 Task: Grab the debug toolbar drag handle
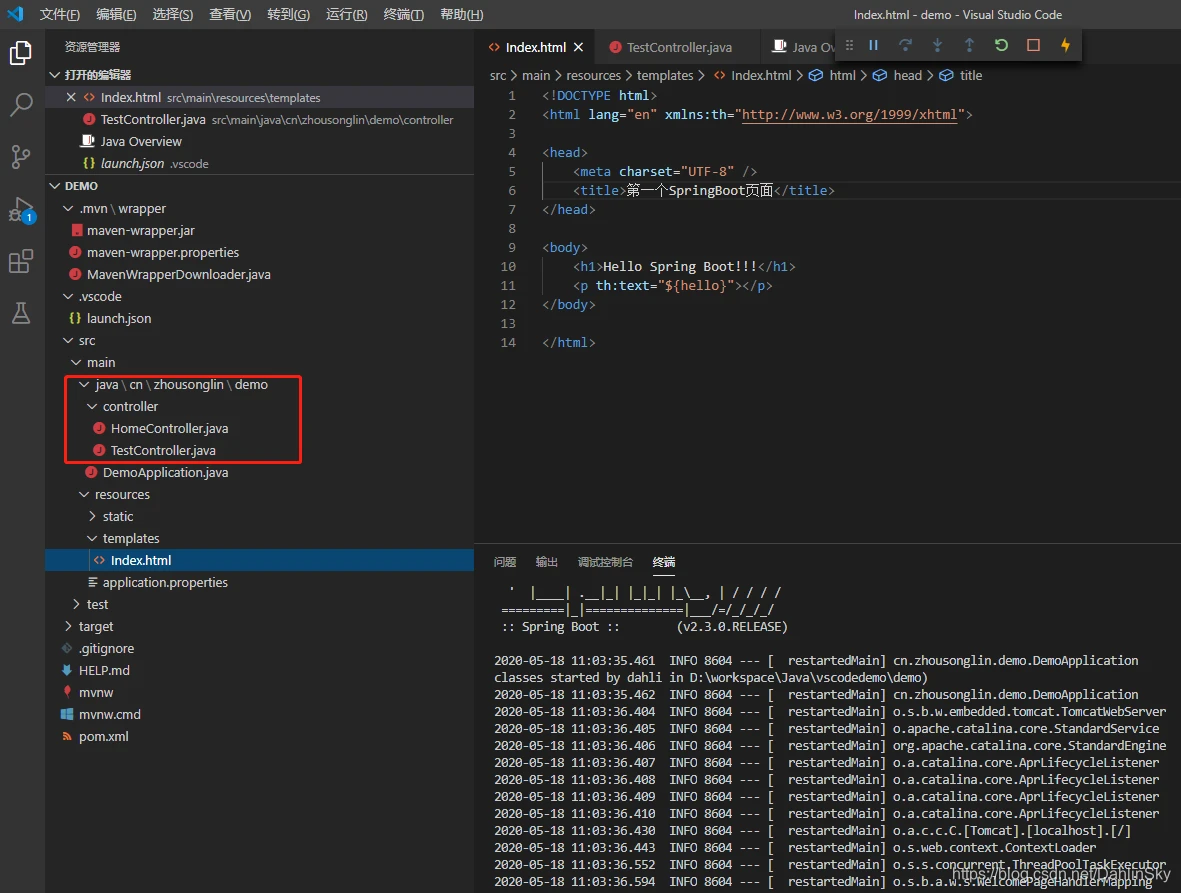click(x=850, y=45)
